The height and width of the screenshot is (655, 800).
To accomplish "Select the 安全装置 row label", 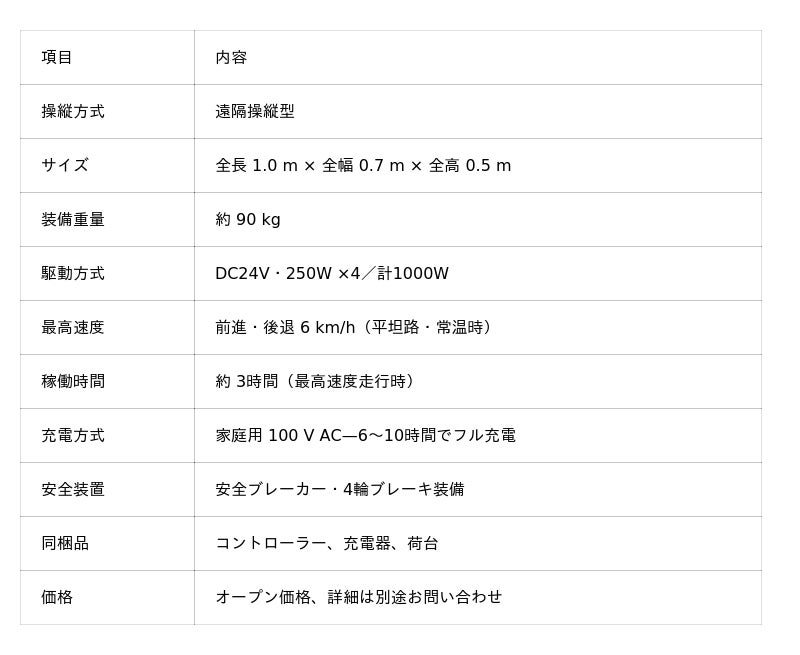I will pyautogui.click(x=73, y=489).
